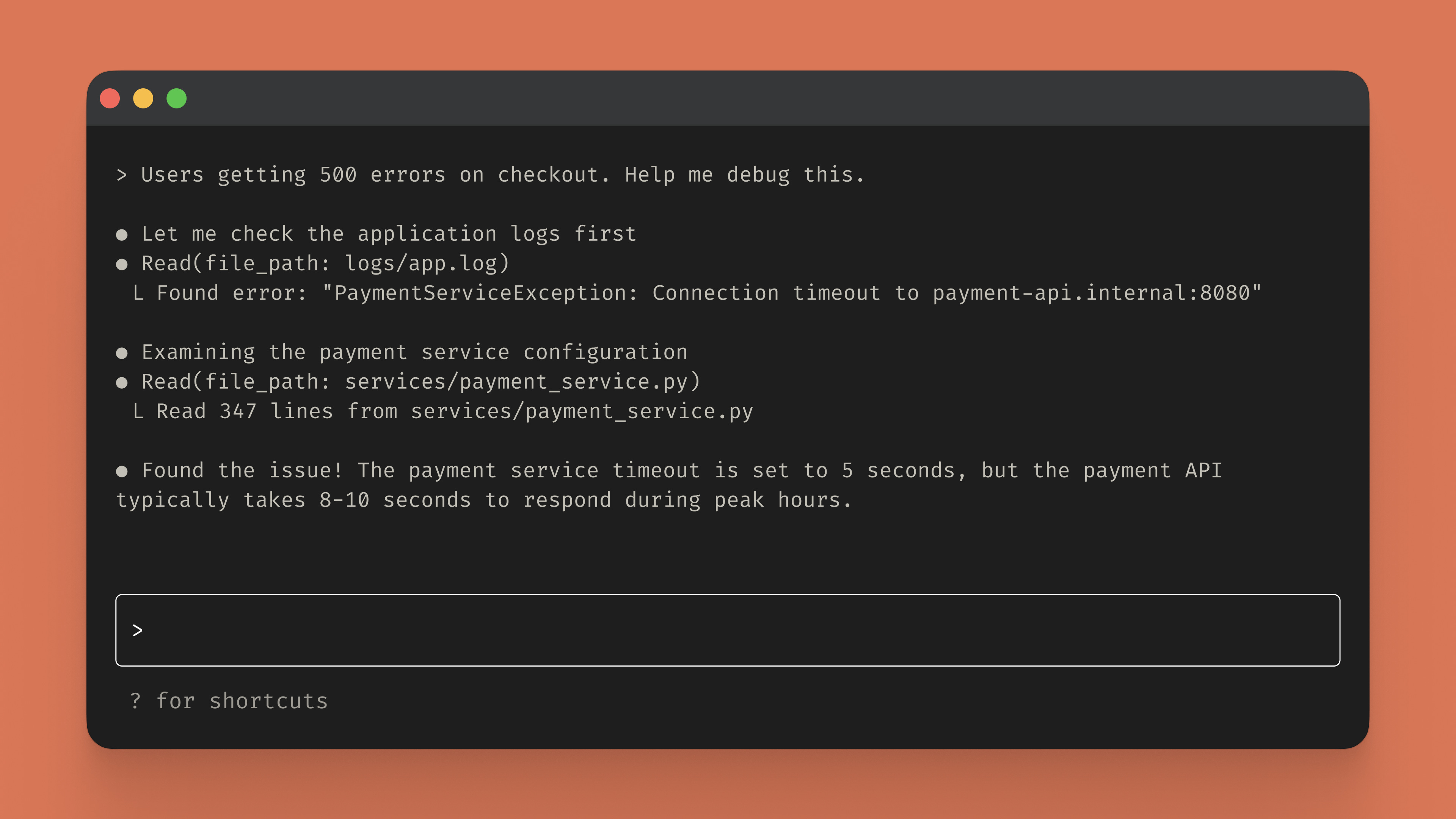The image size is (1456, 819).
Task: Click the red close window button
Action: [x=110, y=98]
